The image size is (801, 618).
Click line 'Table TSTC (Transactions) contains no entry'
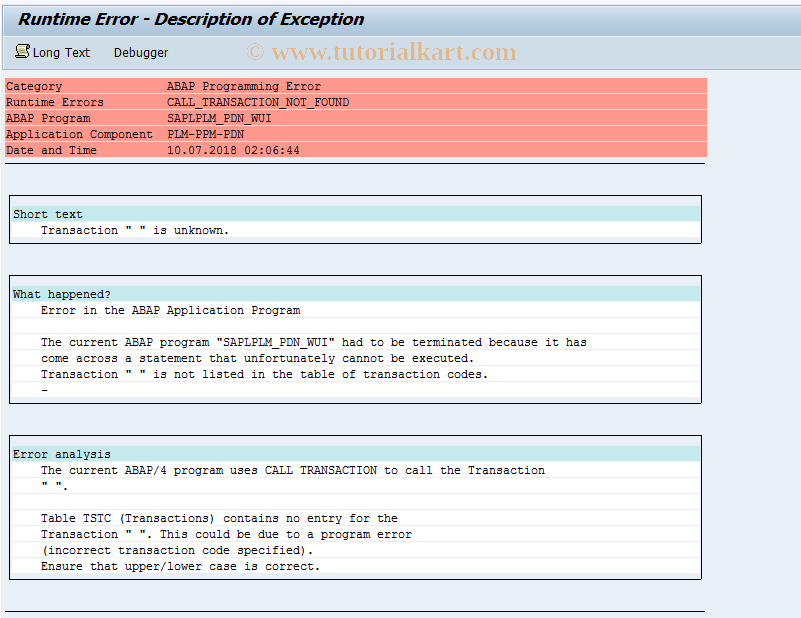click(219, 518)
